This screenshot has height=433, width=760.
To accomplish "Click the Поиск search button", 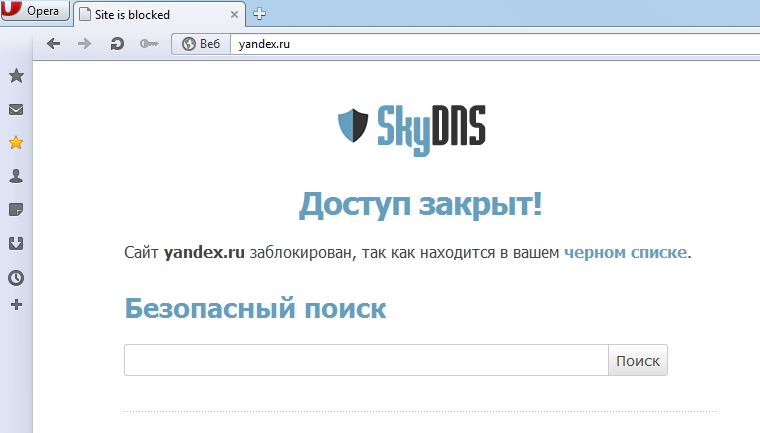I will coord(638,360).
